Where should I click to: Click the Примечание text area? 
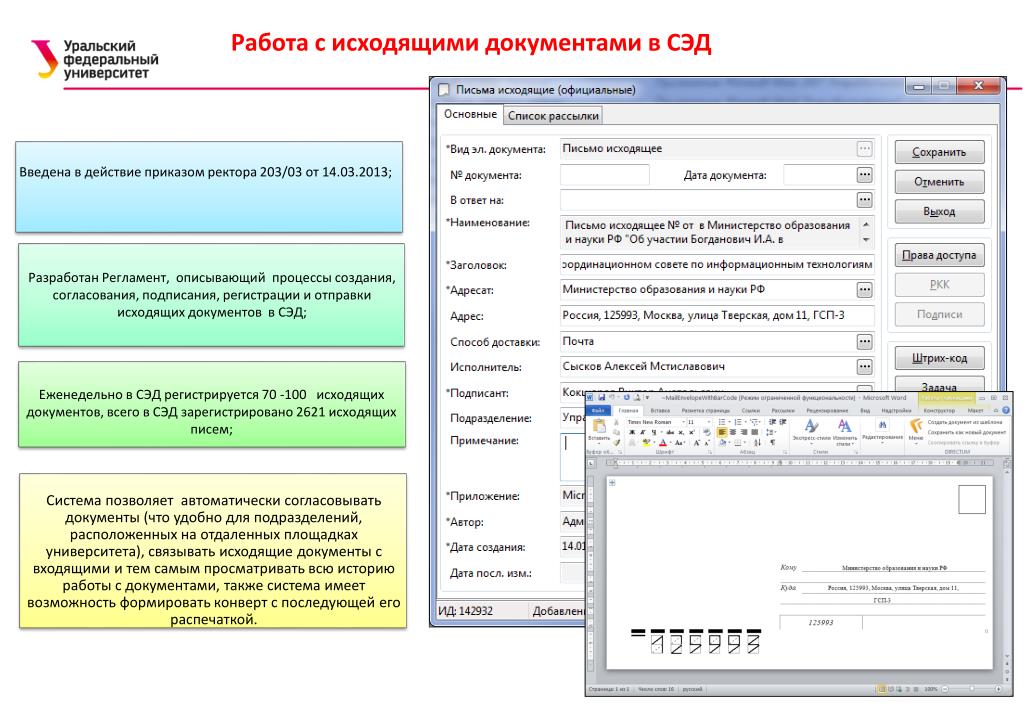pyautogui.click(x=573, y=457)
